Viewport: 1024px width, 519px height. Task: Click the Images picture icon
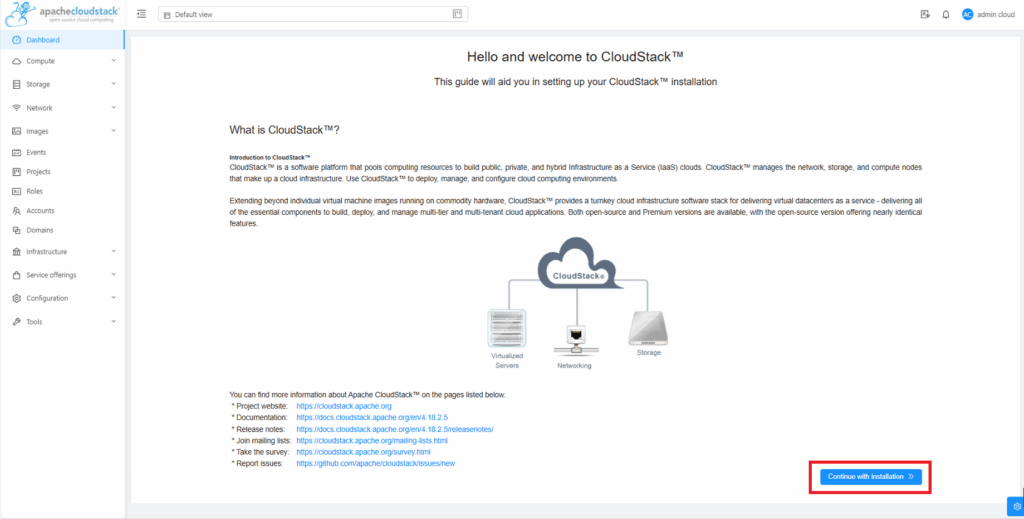click(17, 131)
